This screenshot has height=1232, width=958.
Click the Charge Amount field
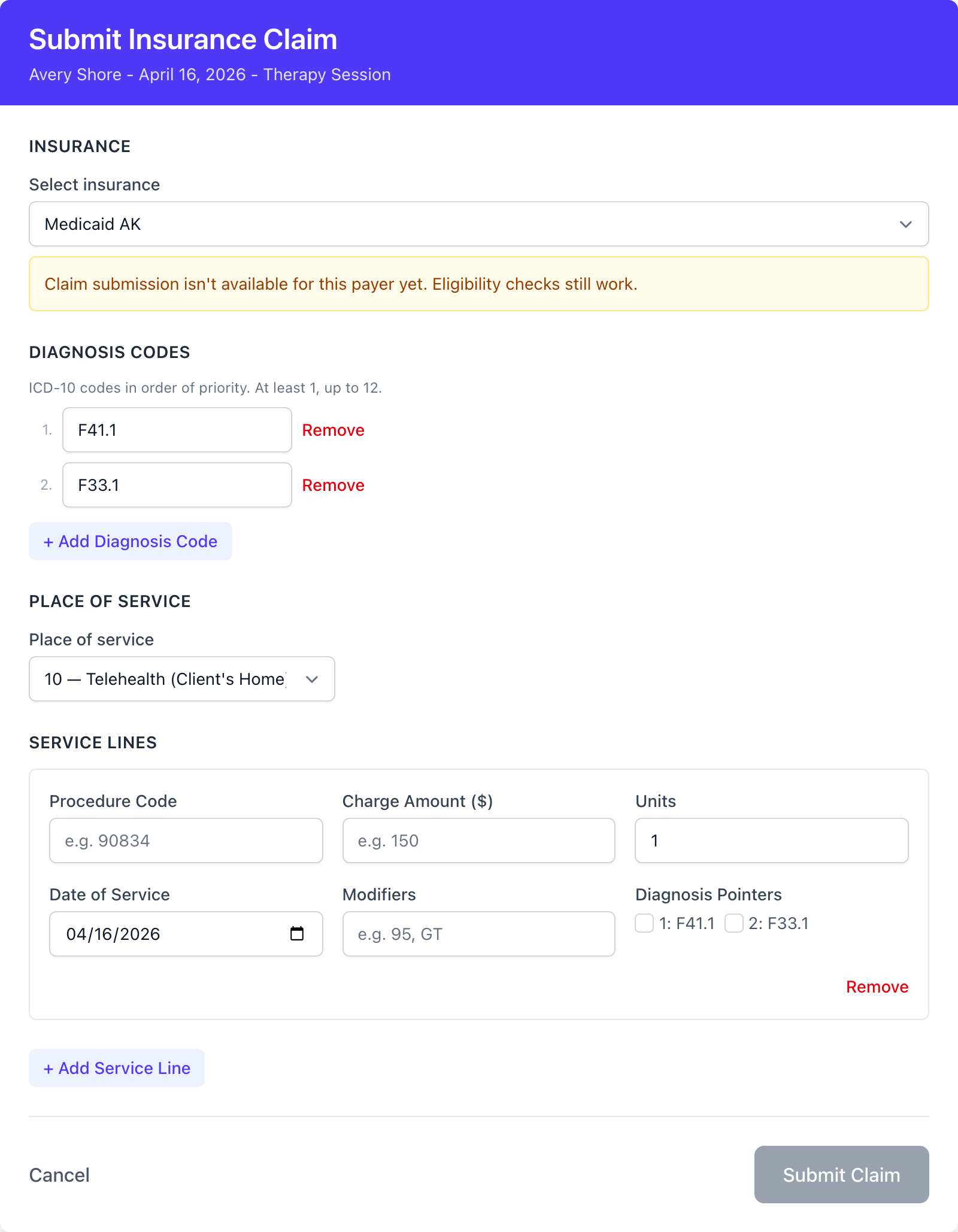coord(478,840)
